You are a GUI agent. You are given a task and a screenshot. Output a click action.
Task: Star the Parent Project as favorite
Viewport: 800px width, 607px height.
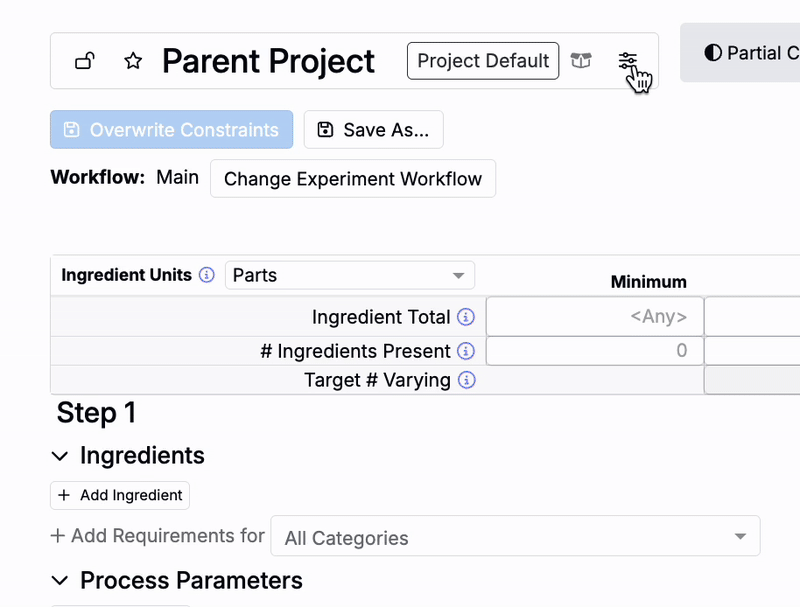coord(133,62)
